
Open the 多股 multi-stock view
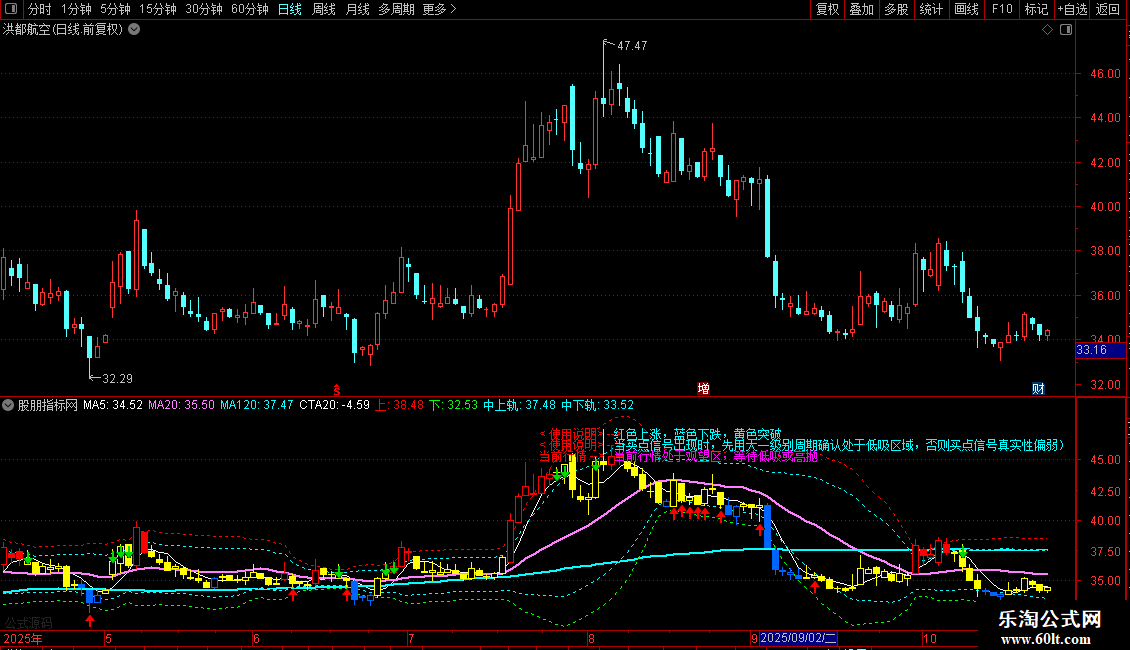896,9
